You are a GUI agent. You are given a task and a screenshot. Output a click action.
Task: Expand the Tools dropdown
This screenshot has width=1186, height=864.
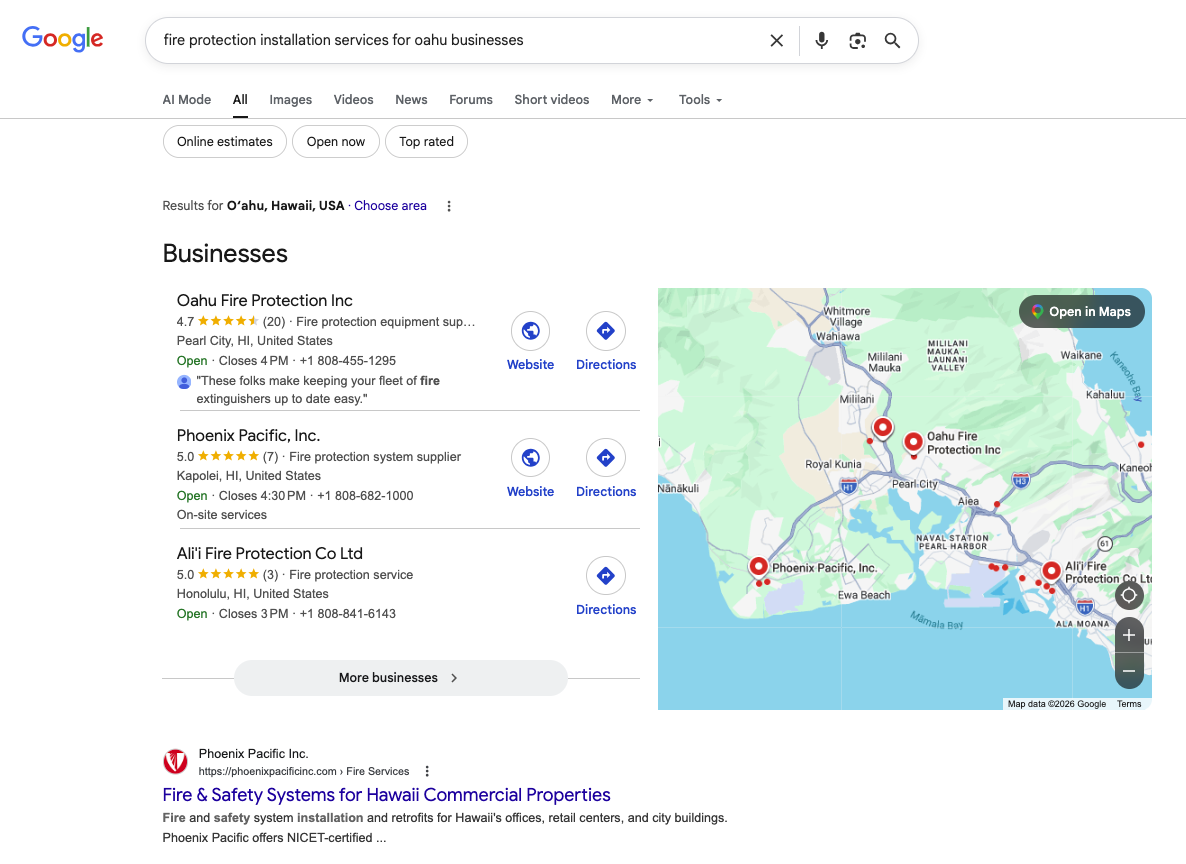(x=700, y=100)
